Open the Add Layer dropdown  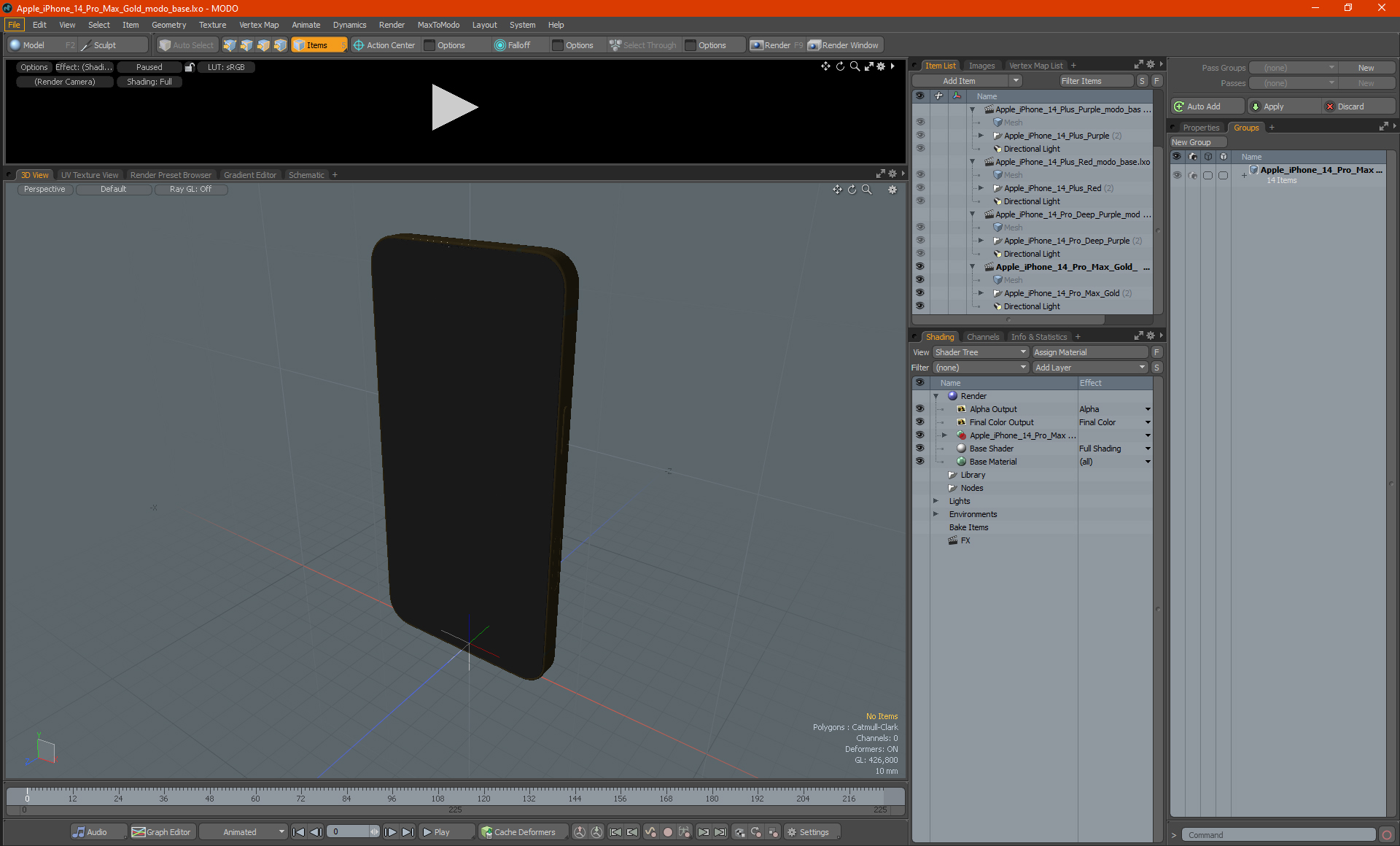(1090, 368)
